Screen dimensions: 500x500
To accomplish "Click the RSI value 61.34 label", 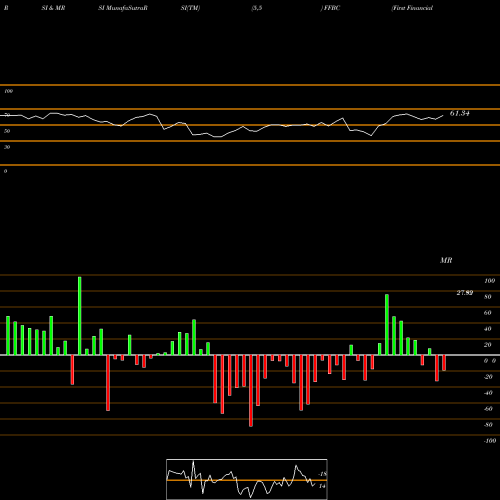I will click(x=459, y=113).
